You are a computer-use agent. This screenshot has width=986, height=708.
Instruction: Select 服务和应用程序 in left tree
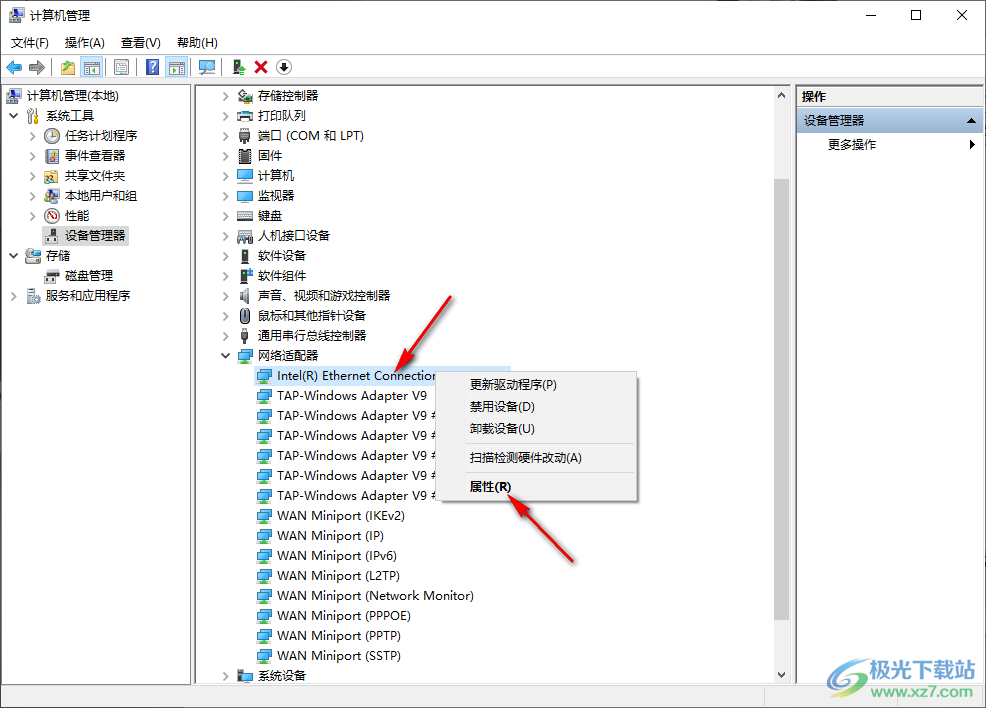click(87, 296)
